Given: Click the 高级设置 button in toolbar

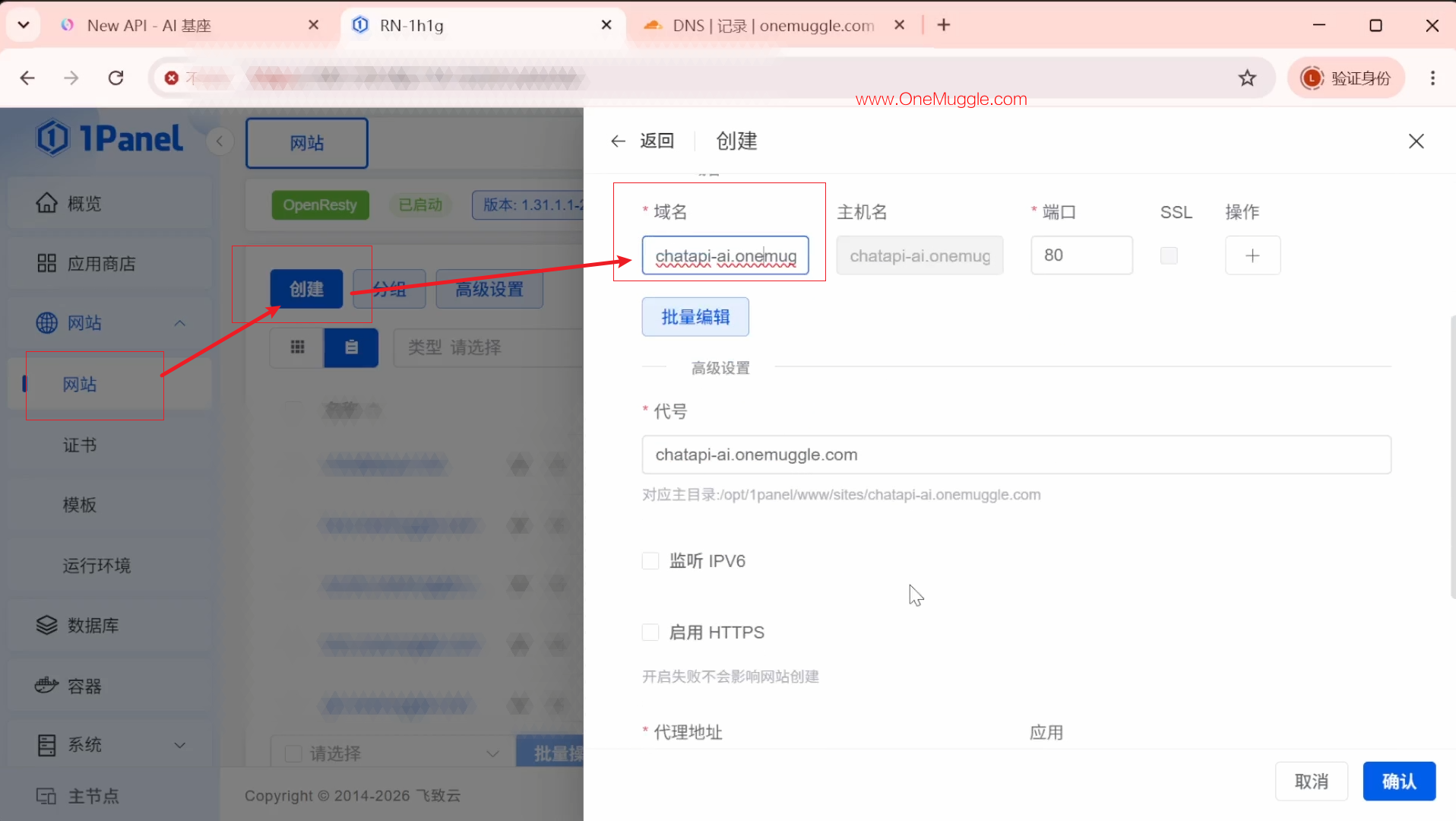Looking at the screenshot, I should click(489, 289).
